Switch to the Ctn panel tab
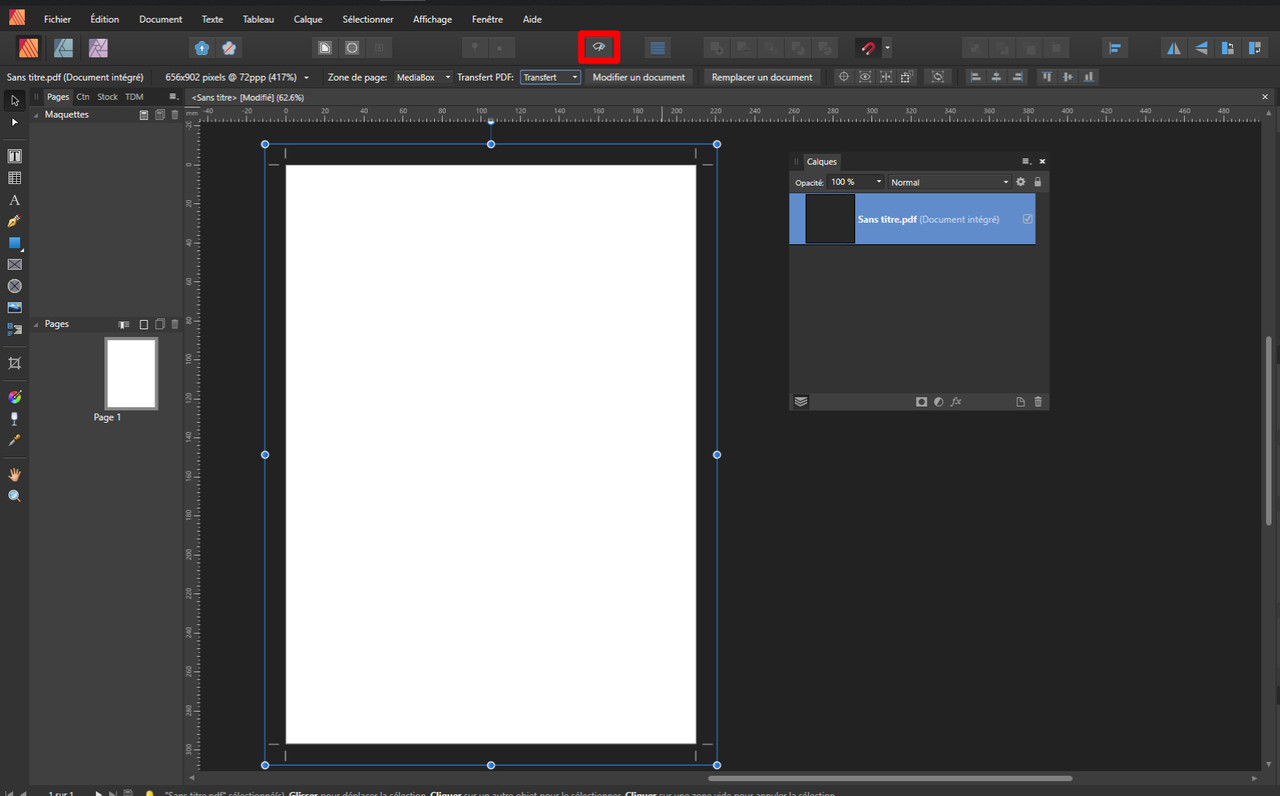 83,97
